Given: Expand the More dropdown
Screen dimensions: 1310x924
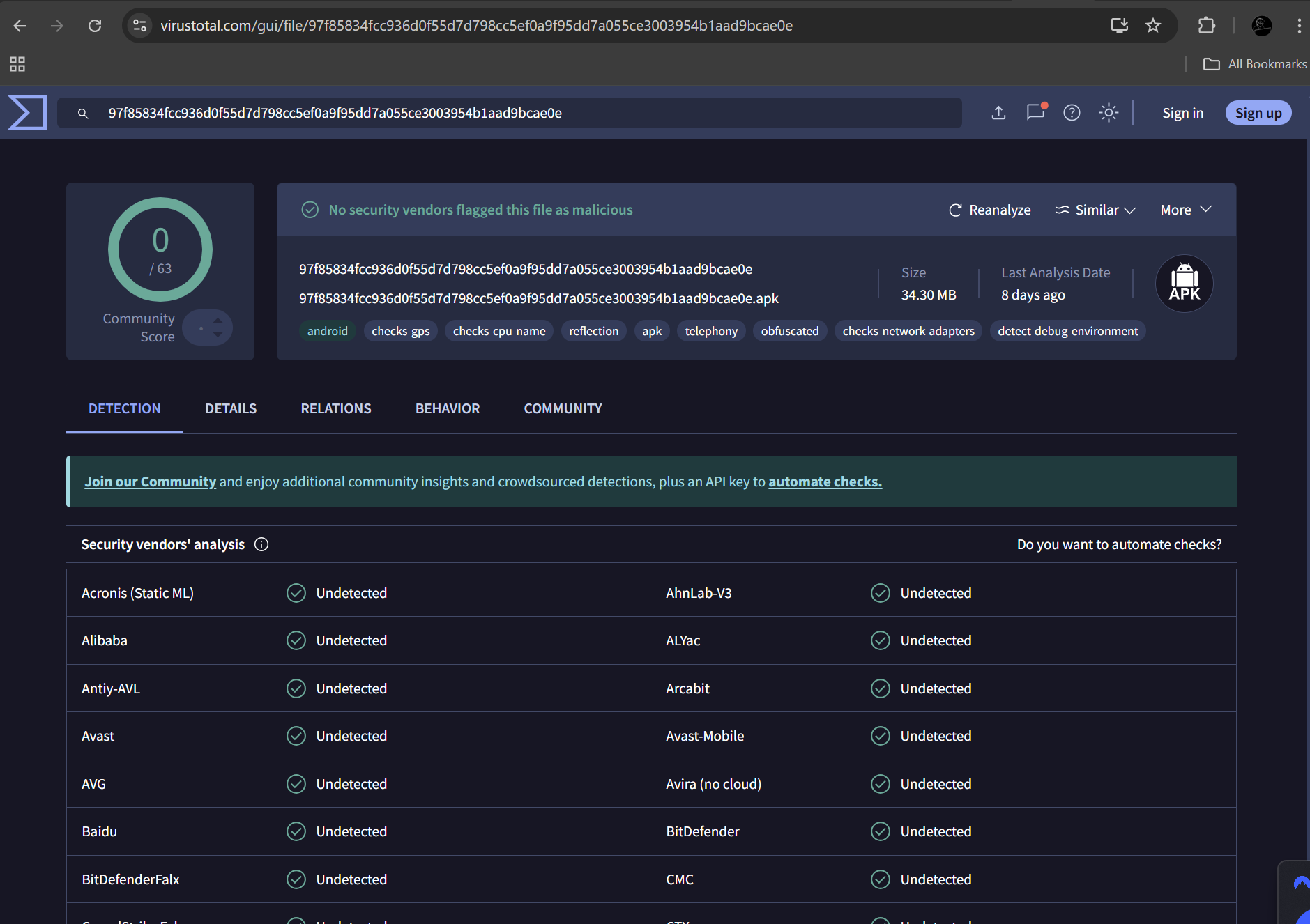Looking at the screenshot, I should pyautogui.click(x=1186, y=210).
